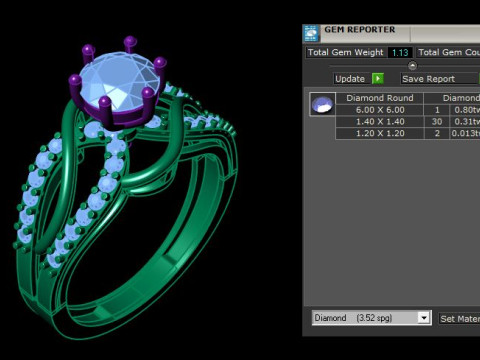Click the 0.013 carat weight cell
480x360 pixels.
(x=465, y=133)
